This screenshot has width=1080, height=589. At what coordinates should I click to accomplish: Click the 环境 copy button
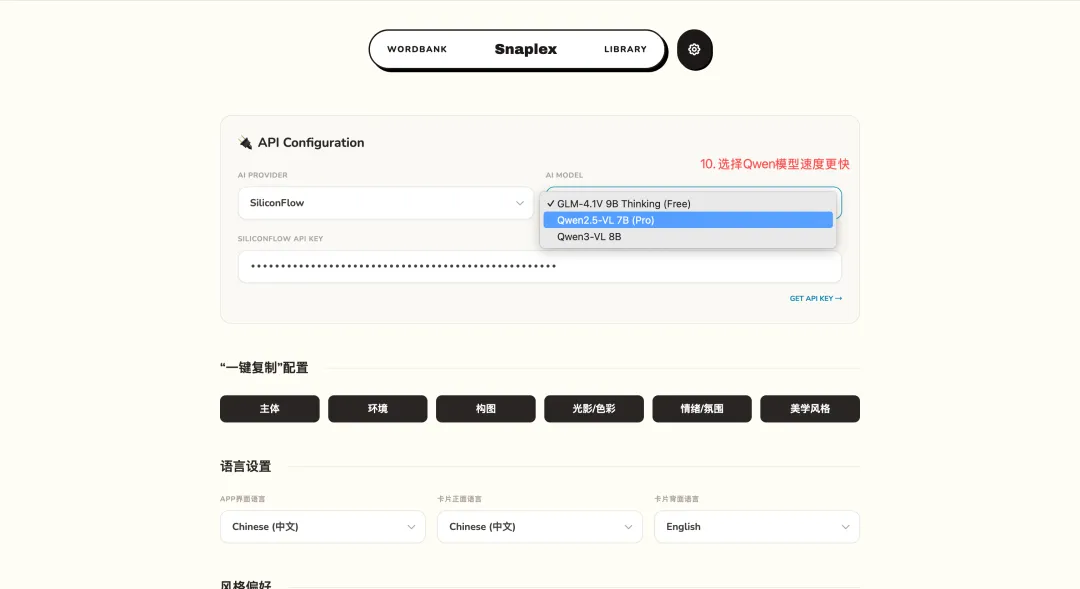point(377,409)
